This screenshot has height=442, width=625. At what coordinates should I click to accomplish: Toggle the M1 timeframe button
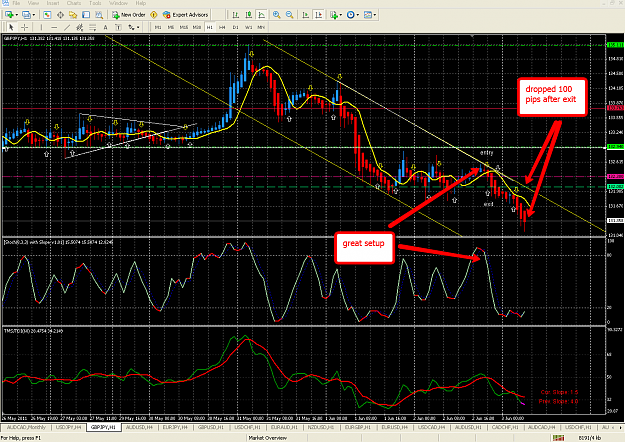pos(158,27)
